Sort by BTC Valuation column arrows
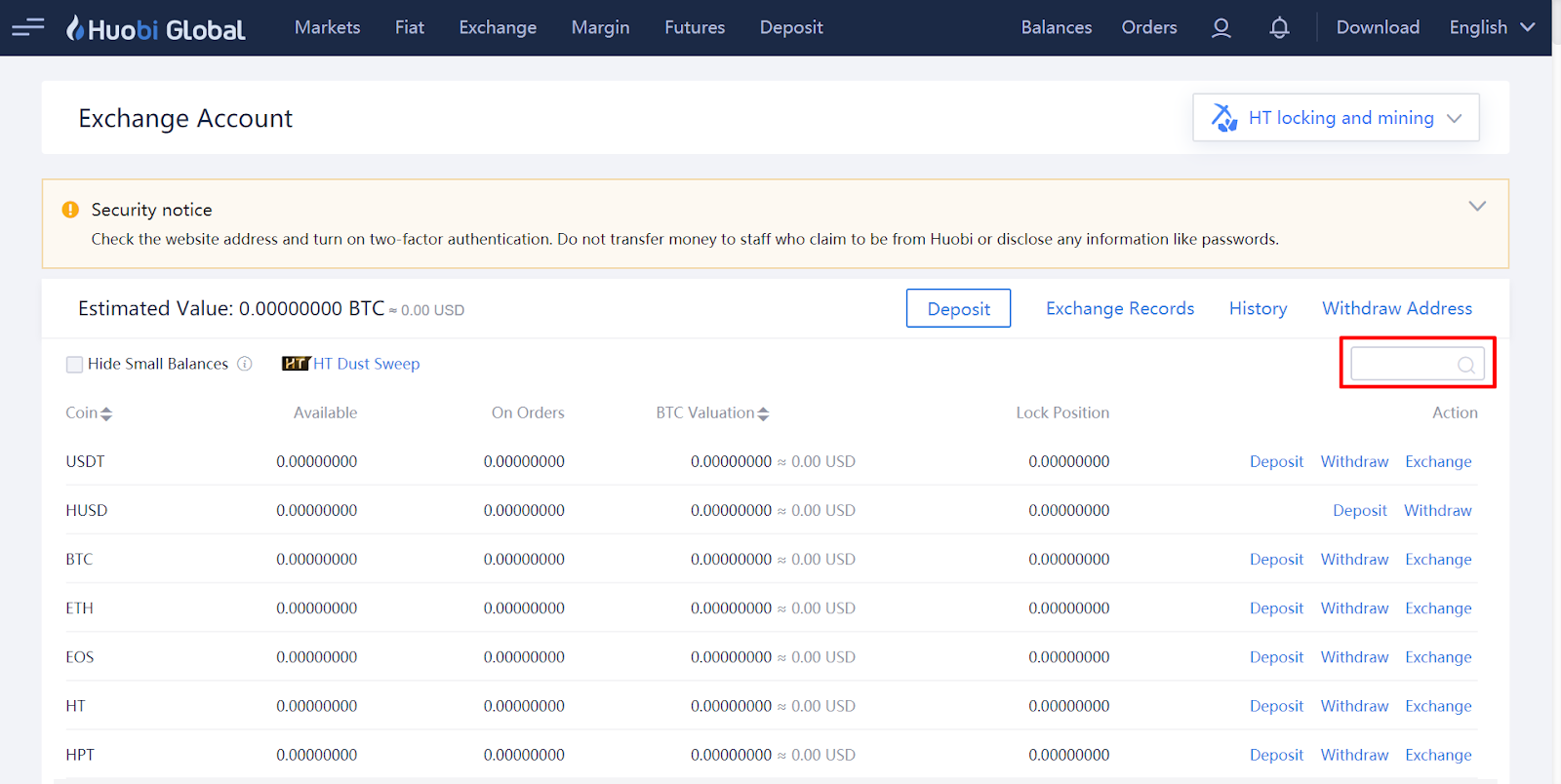 [x=763, y=413]
